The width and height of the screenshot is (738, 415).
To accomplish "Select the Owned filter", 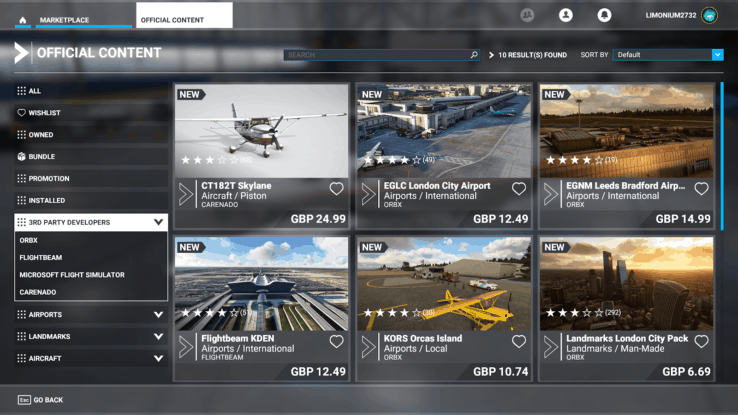I will tap(91, 135).
